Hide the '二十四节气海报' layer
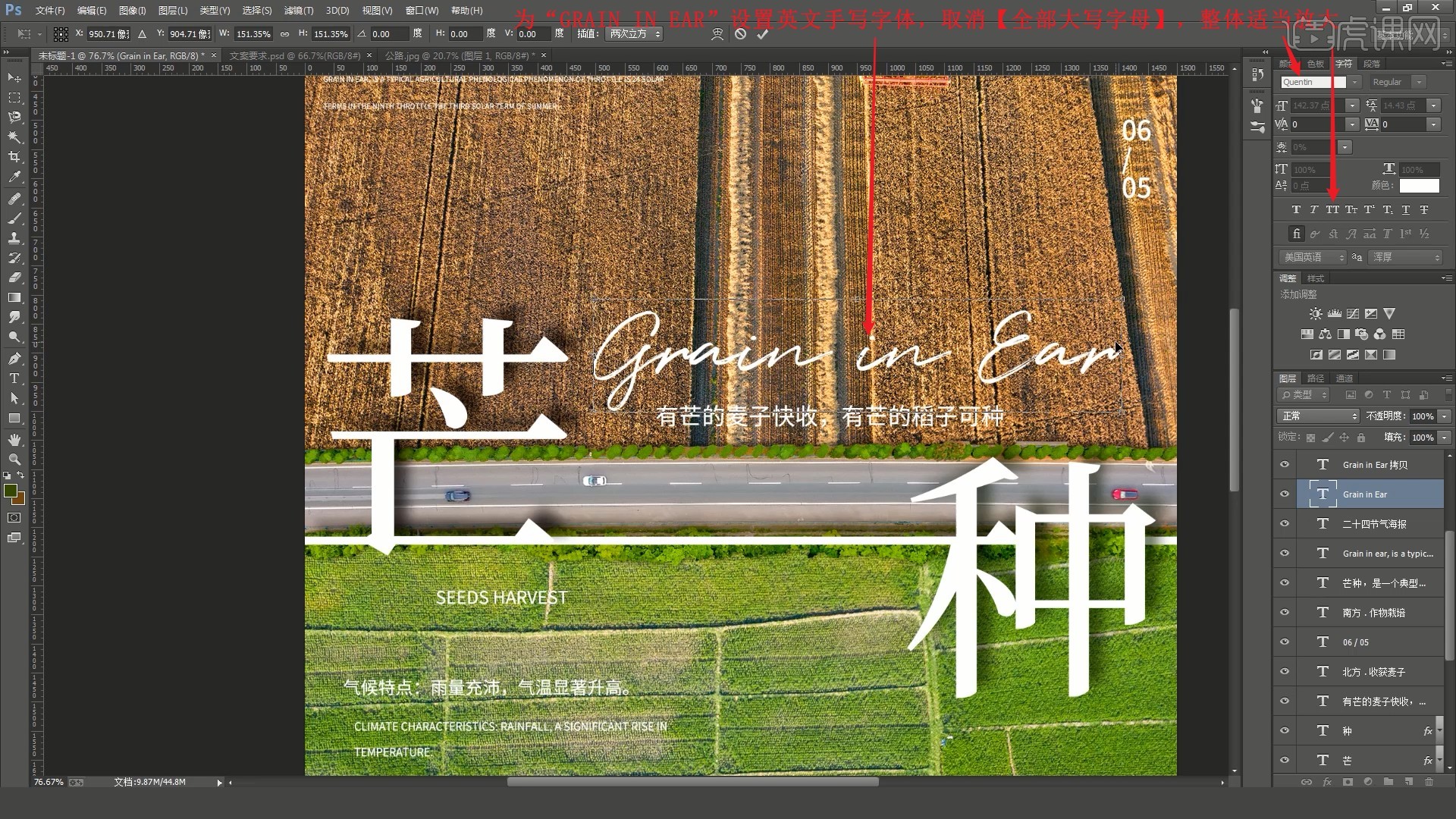This screenshot has width=1456, height=819. coord(1285,524)
